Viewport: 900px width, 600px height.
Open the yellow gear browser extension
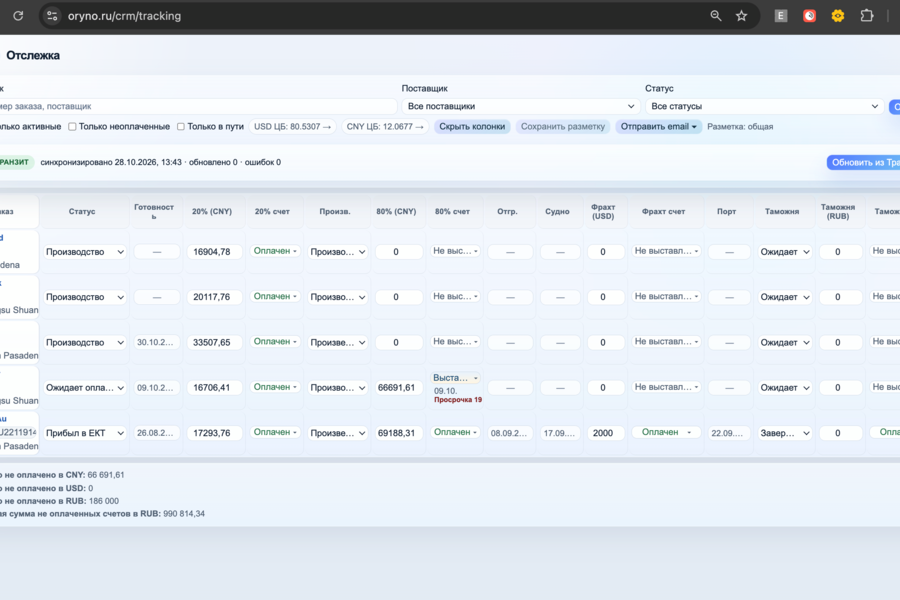pos(838,16)
